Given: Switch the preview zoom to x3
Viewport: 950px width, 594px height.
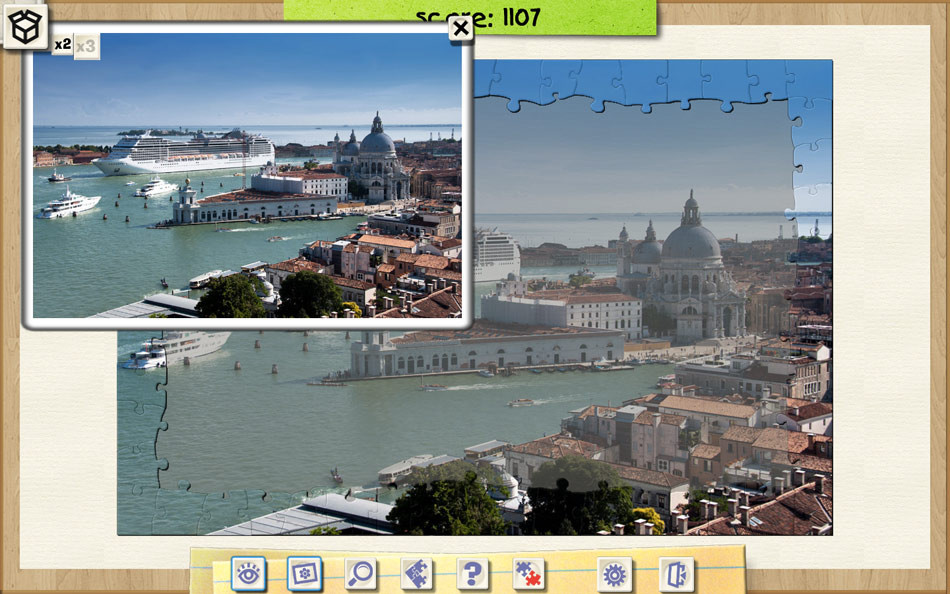Looking at the screenshot, I should pos(87,46).
